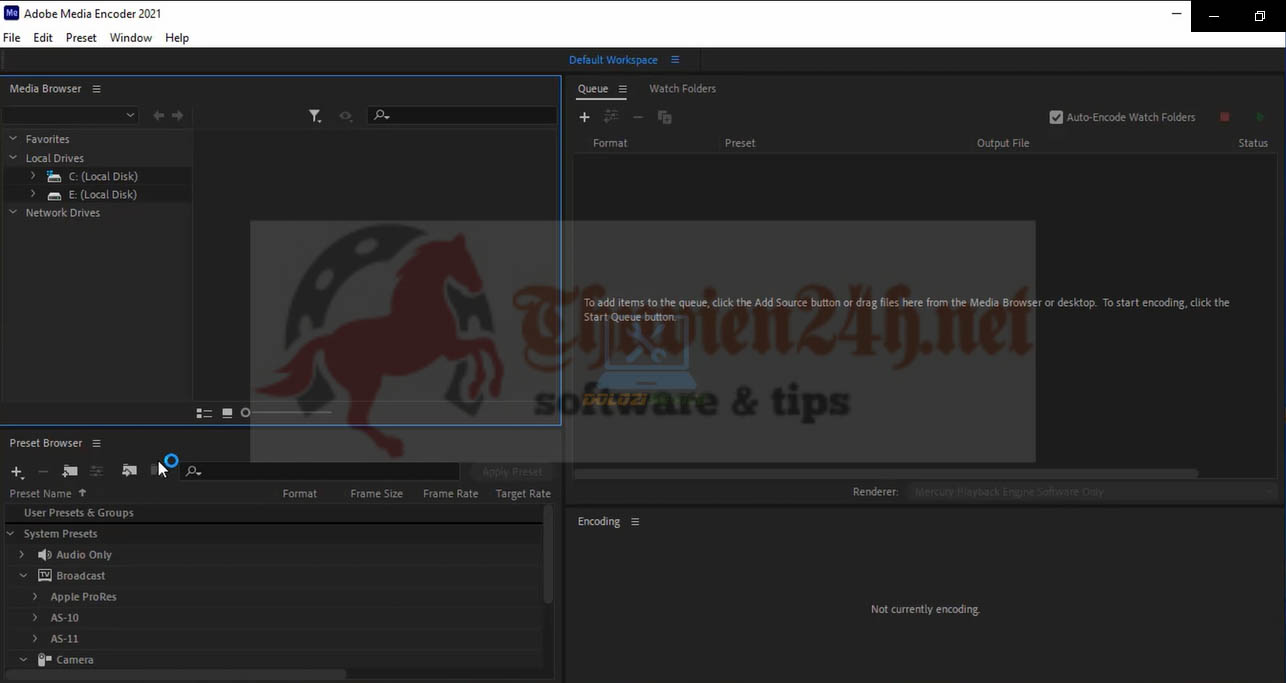Collapse the Broadcast preset group
Screen dimensions: 1286x683
tap(23, 576)
